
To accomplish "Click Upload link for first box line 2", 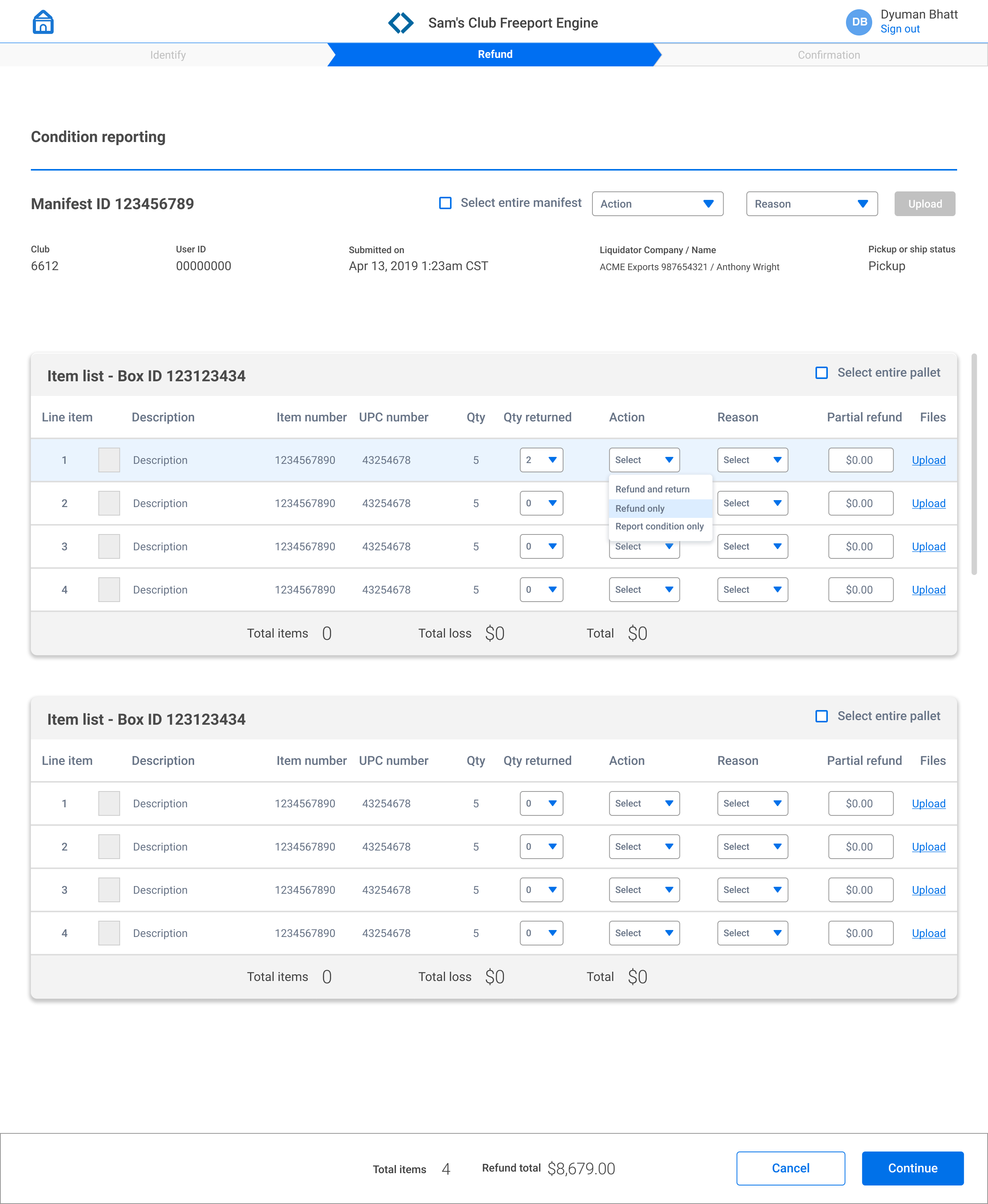I will pos(928,504).
